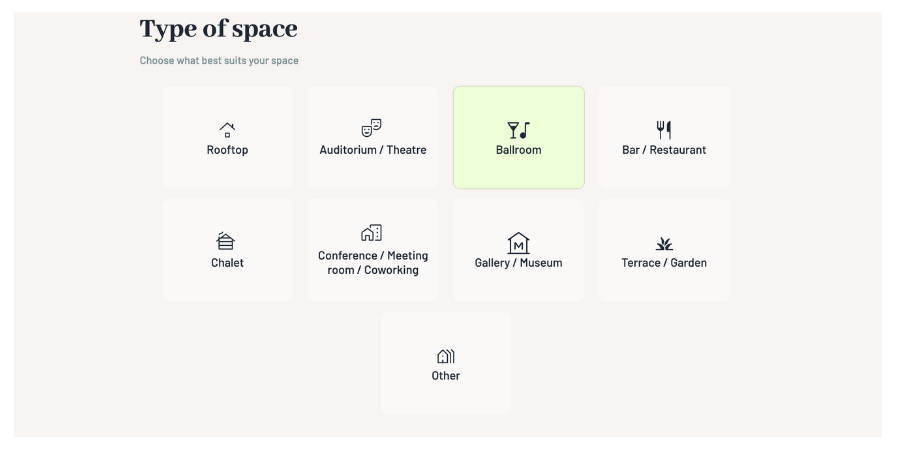Click the Chalet cabin icon
Screen dimensions: 900x450
tap(226, 241)
